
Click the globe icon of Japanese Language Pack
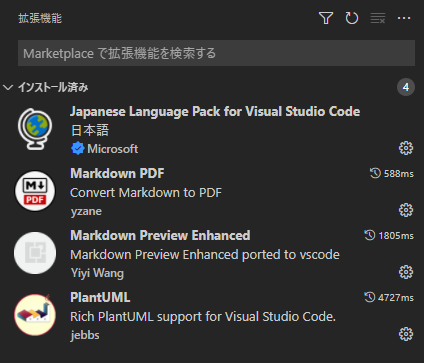(35, 129)
